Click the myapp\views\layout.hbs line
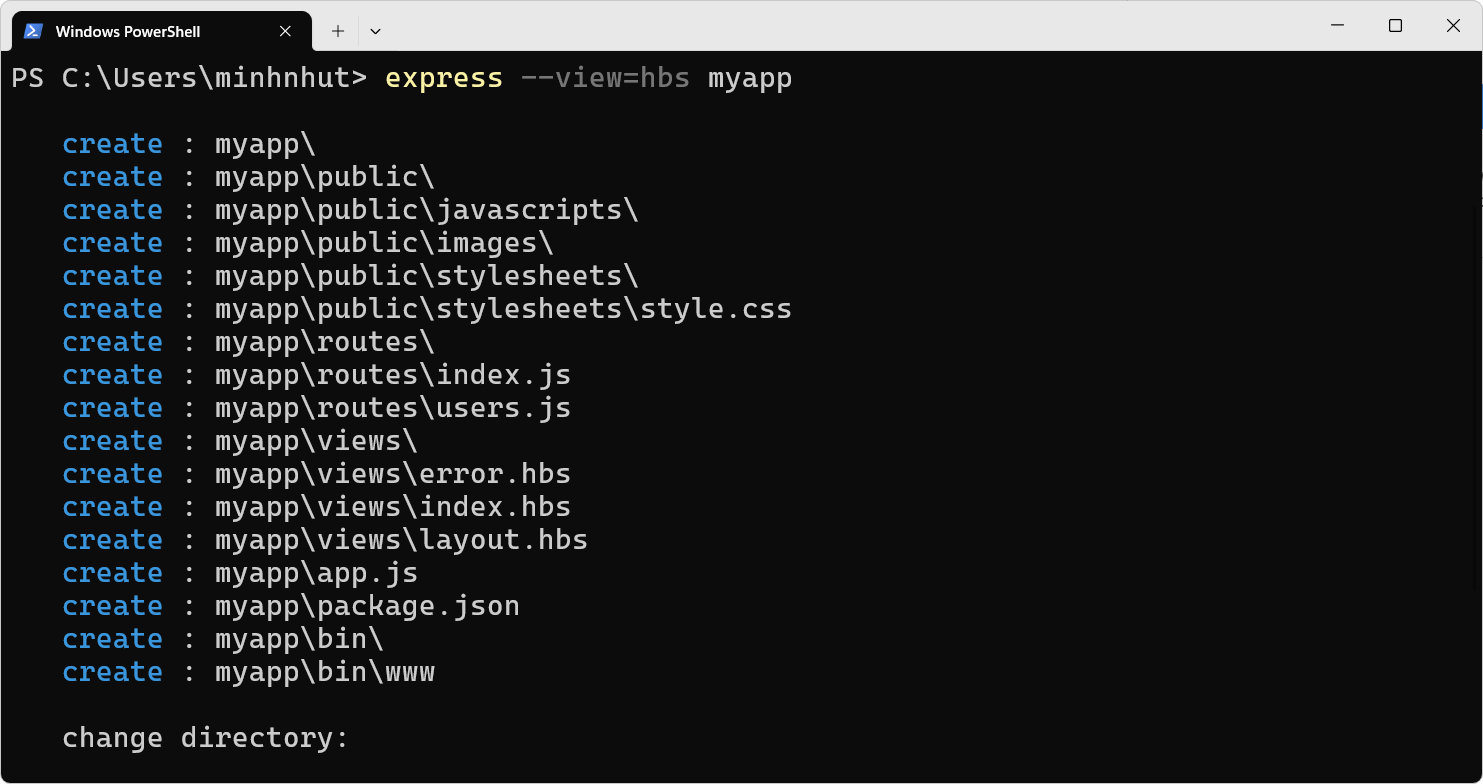The image size is (1483, 784). coord(325,540)
